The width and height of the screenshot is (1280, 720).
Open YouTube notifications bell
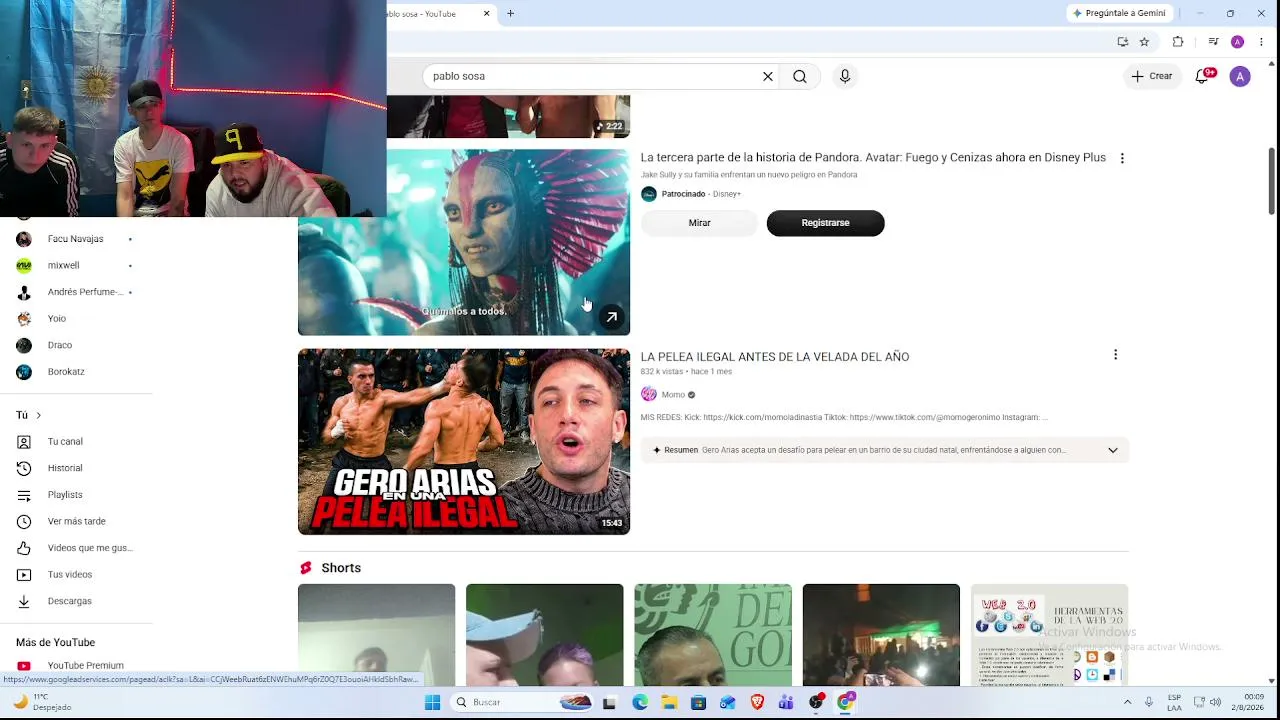[1203, 76]
